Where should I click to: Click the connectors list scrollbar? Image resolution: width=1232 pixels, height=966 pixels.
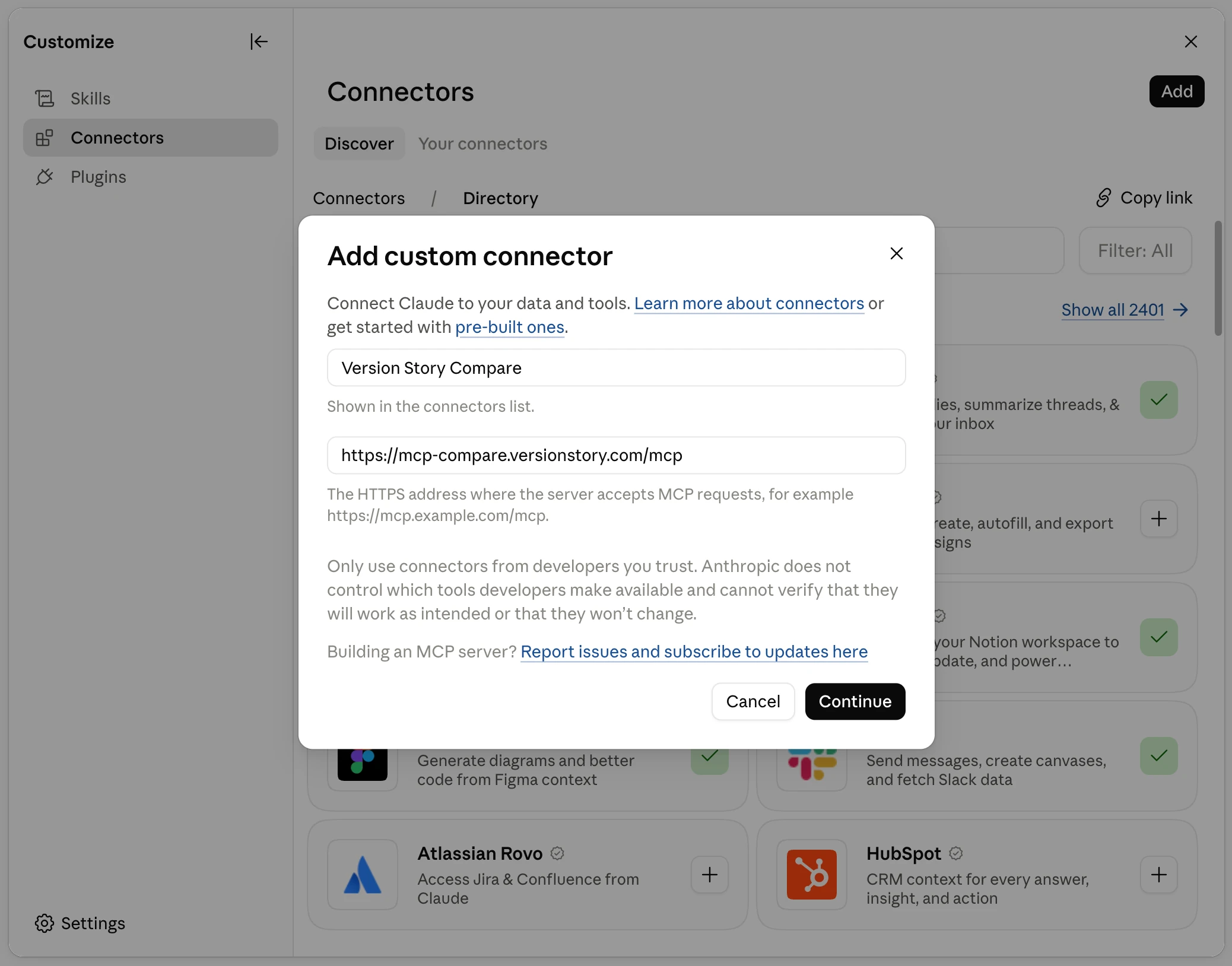pos(1218,279)
